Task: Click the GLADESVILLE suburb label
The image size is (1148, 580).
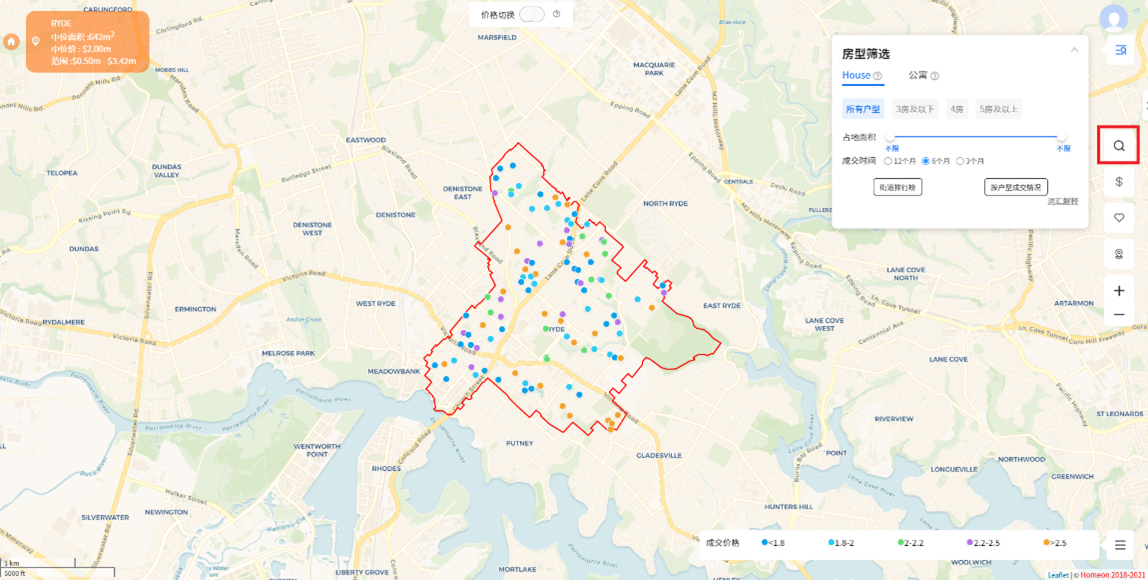Action: (660, 455)
